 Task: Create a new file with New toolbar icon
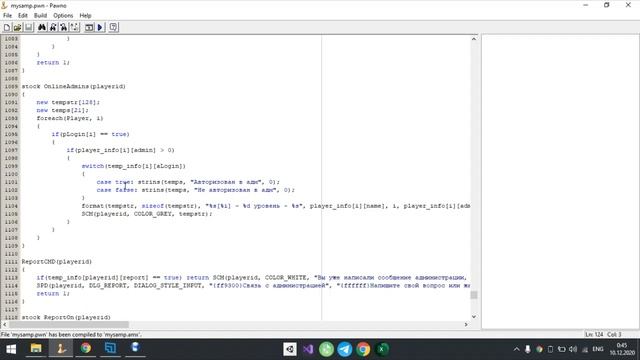(x=7, y=27)
